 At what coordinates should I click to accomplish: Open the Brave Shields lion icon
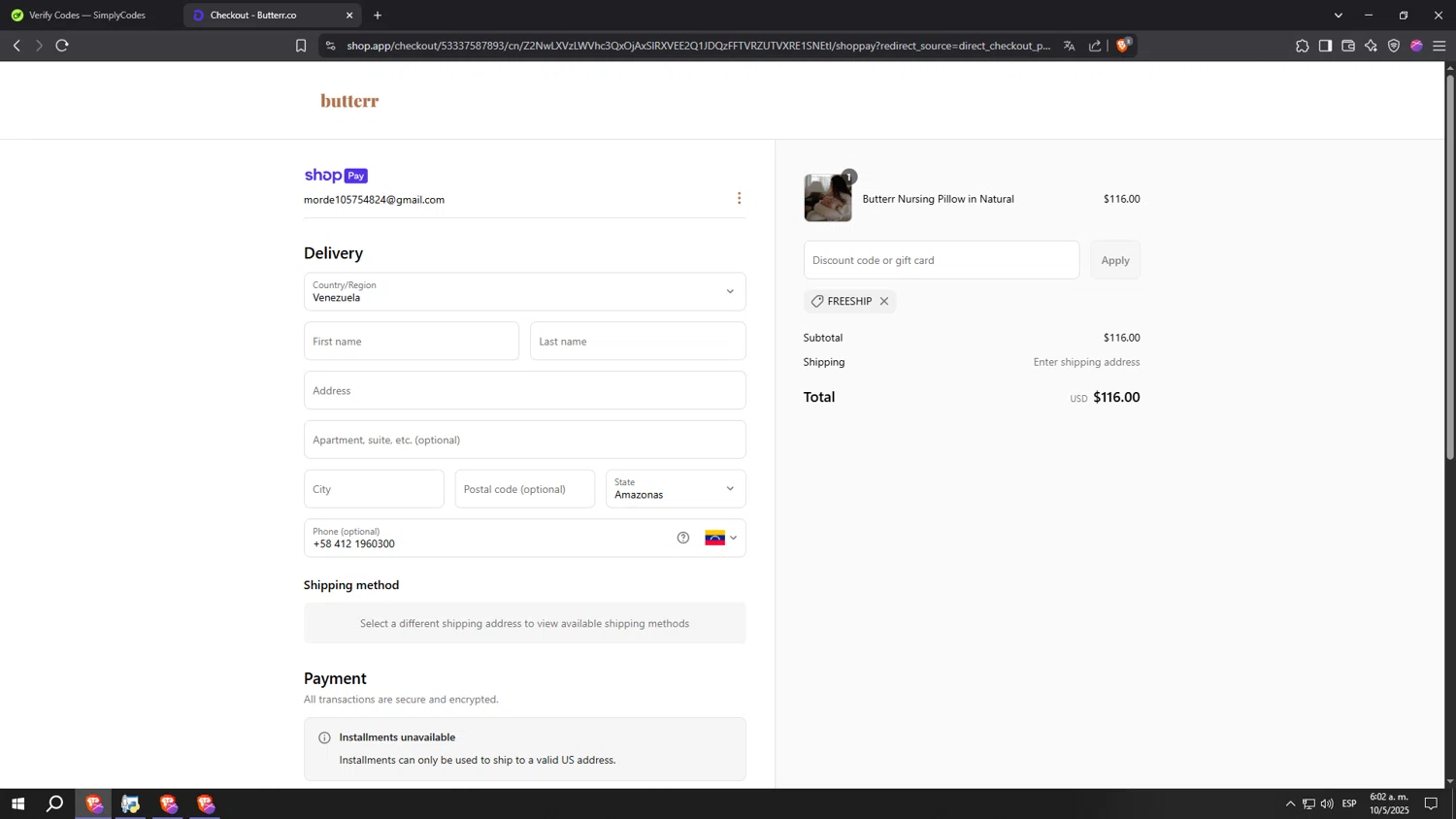[1123, 45]
